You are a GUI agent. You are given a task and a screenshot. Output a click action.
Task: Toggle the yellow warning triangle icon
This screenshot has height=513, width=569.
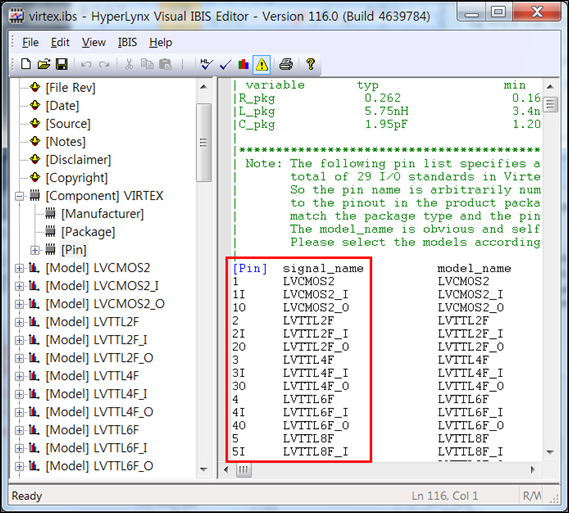(x=262, y=65)
